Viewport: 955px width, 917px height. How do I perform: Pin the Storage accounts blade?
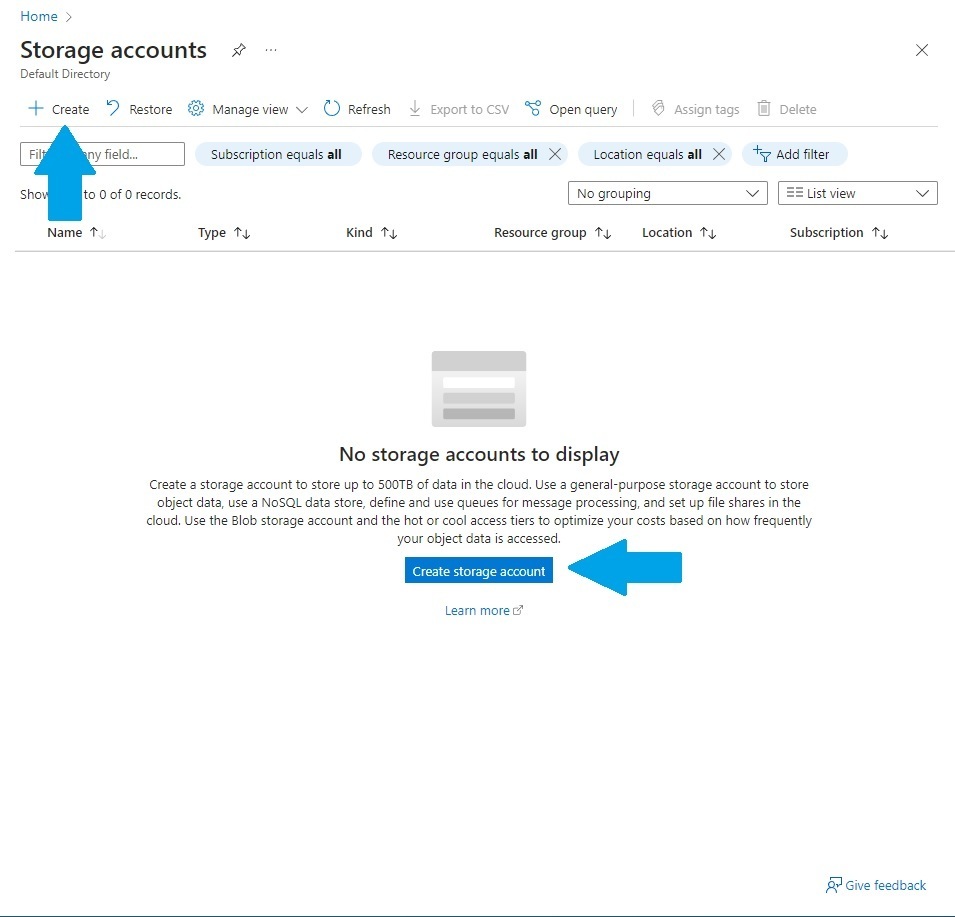[x=239, y=50]
